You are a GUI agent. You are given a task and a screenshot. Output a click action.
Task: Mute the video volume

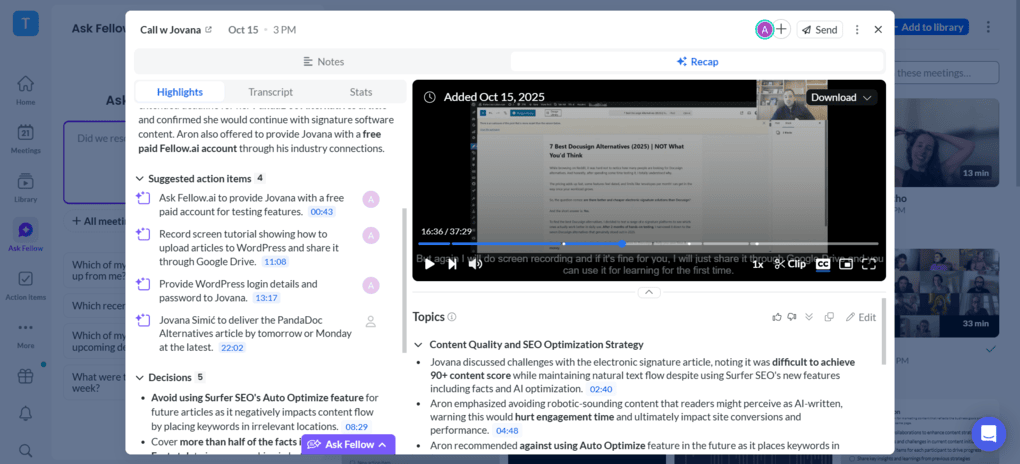click(475, 264)
